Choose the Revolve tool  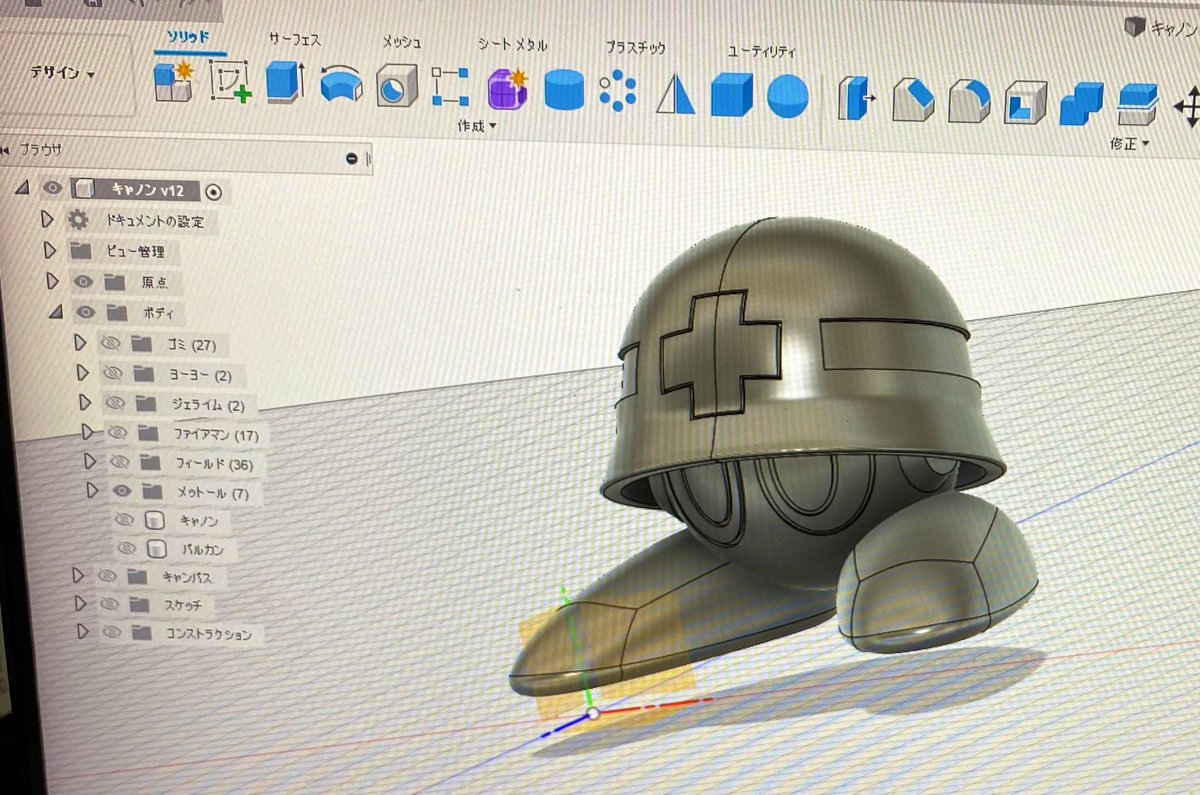pyautogui.click(x=341, y=84)
